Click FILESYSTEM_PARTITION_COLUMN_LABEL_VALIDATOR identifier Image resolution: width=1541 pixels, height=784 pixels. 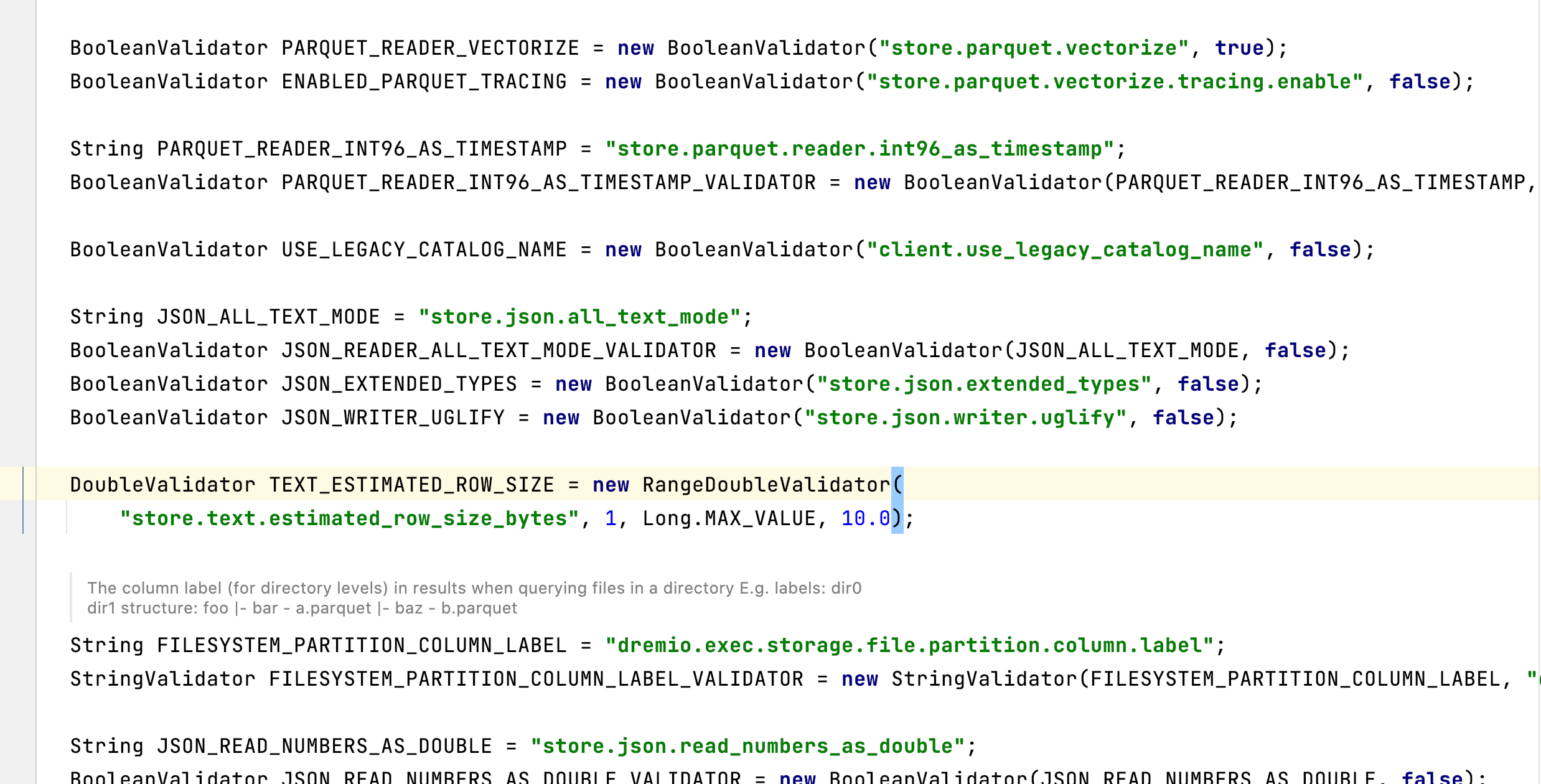tap(536, 679)
